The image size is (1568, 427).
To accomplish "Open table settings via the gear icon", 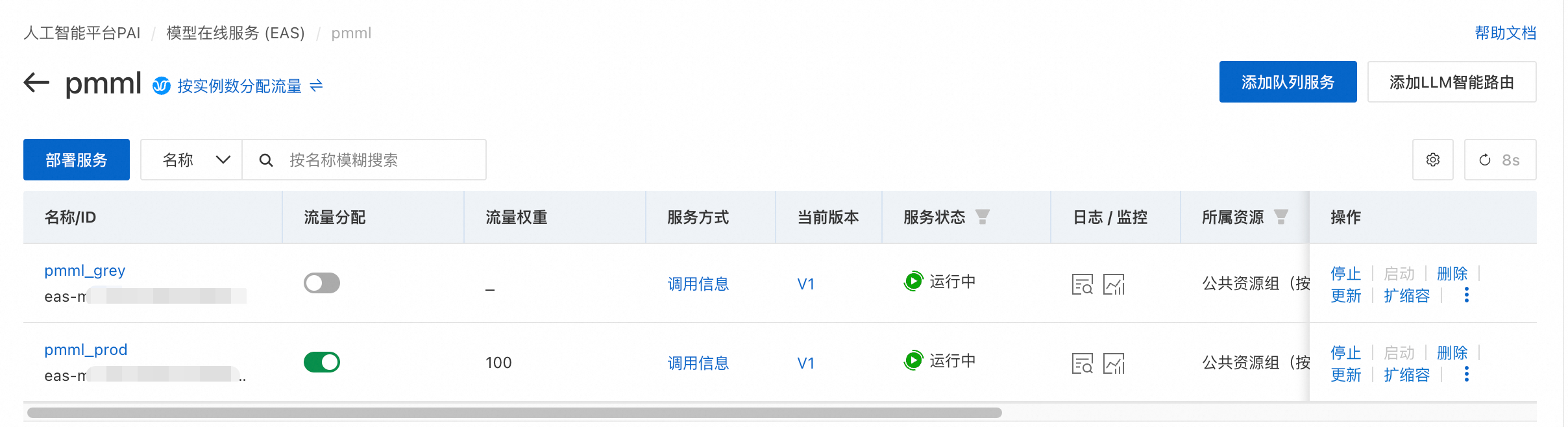I will (1432, 160).
